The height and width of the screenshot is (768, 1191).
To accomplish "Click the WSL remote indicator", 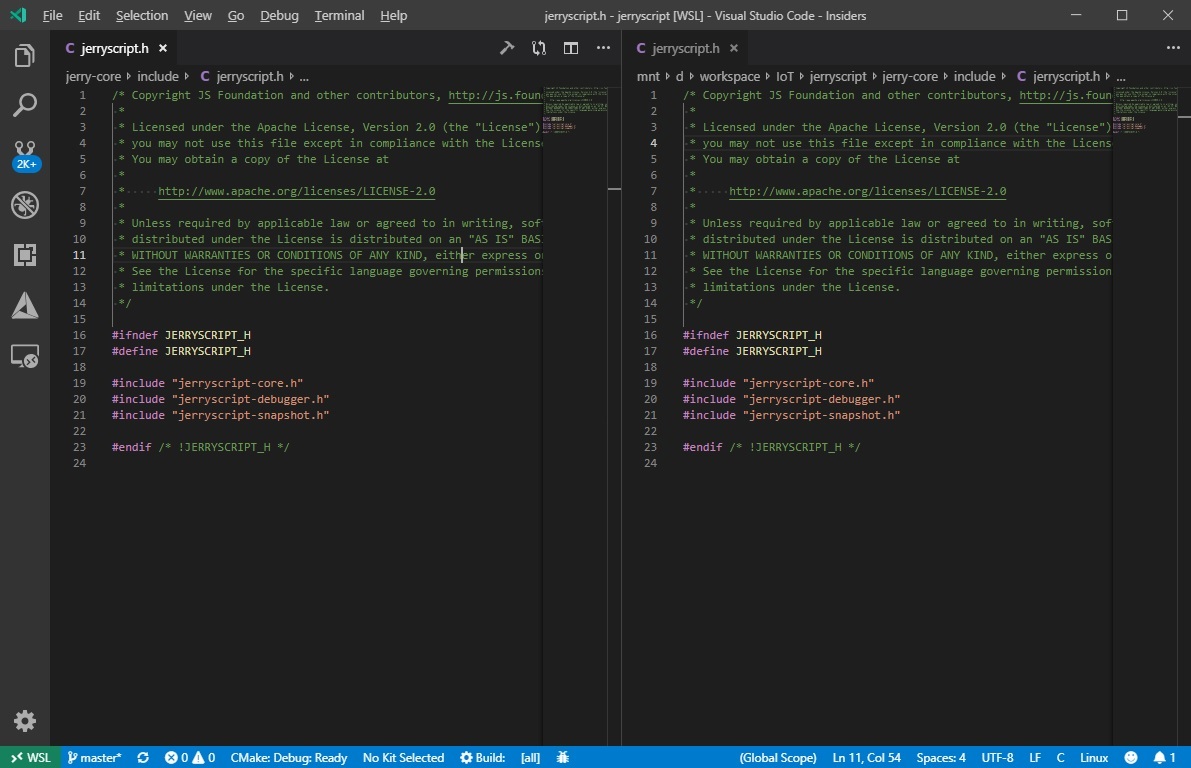I will click(x=29, y=757).
